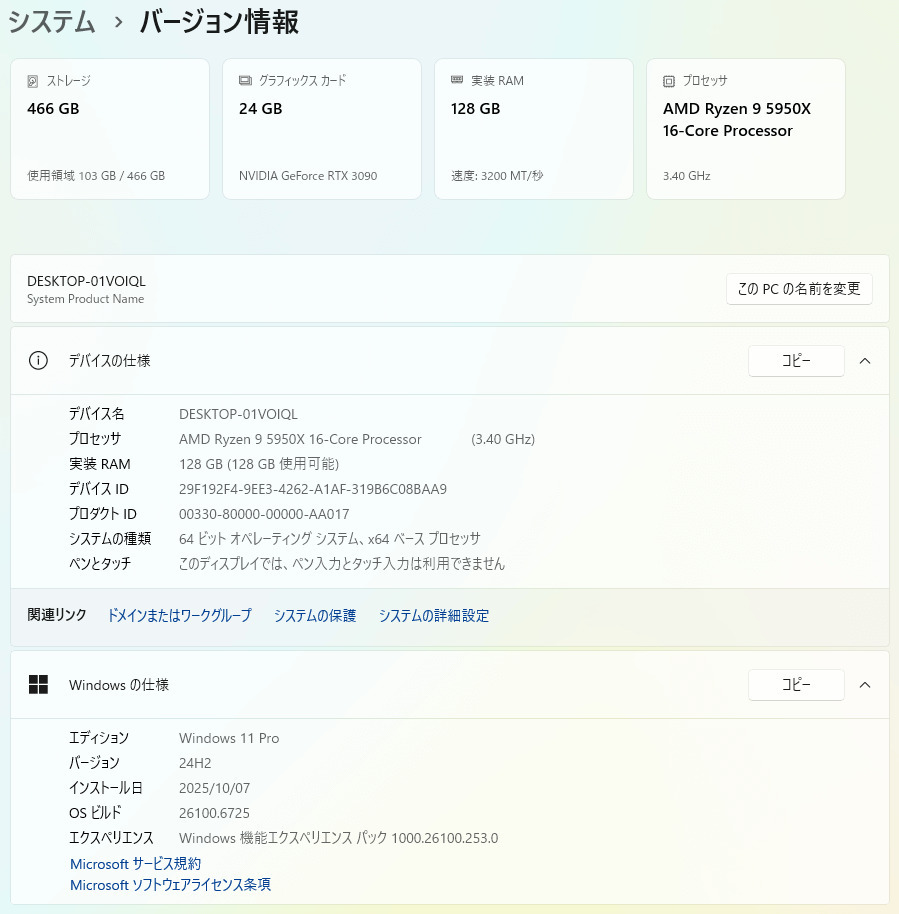Viewport: 899px width, 914px height.
Task: Click the Windows 機能エクスペリエンス パック value
Action: (338, 838)
